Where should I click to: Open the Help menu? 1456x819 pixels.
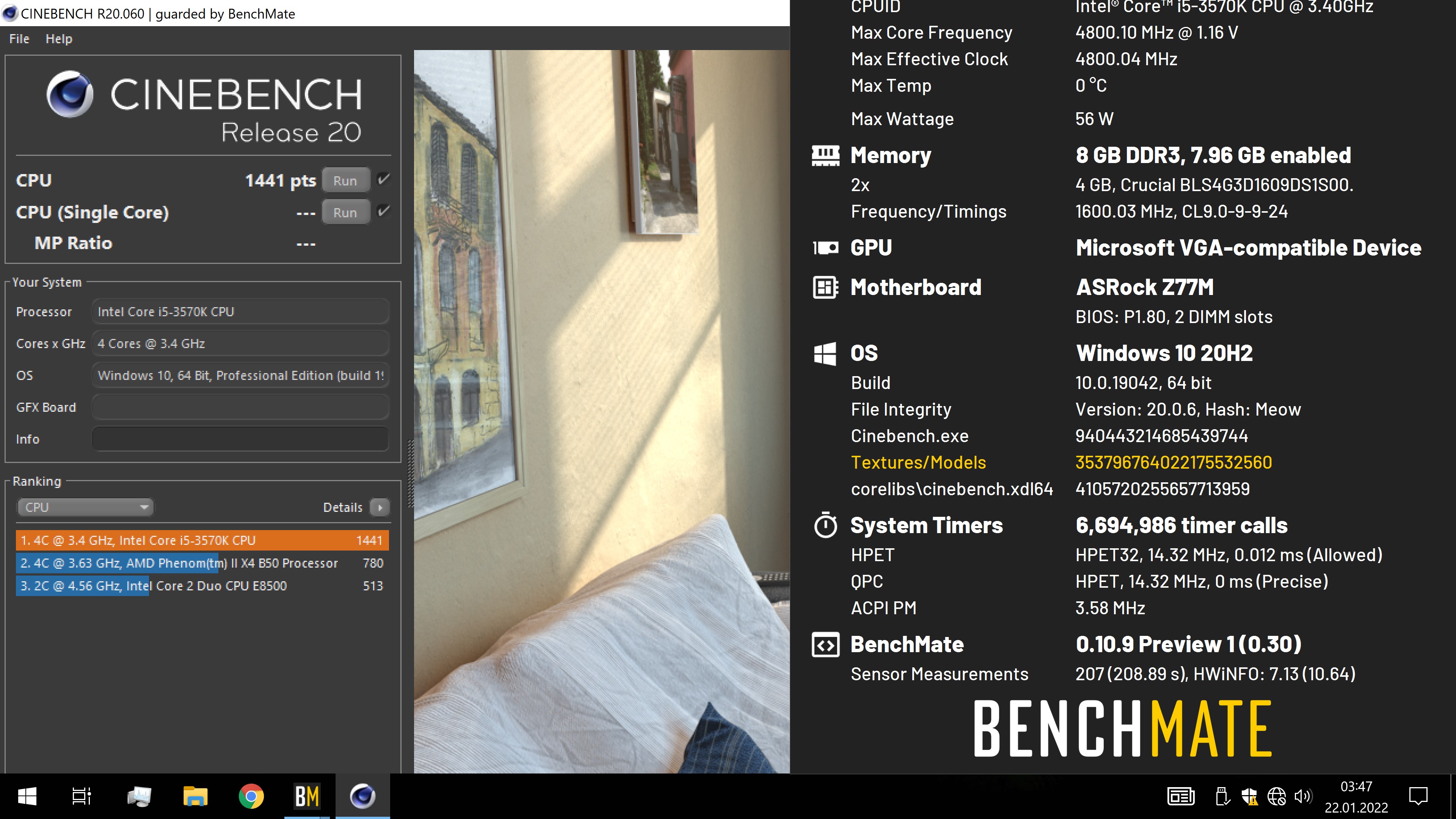(x=59, y=39)
